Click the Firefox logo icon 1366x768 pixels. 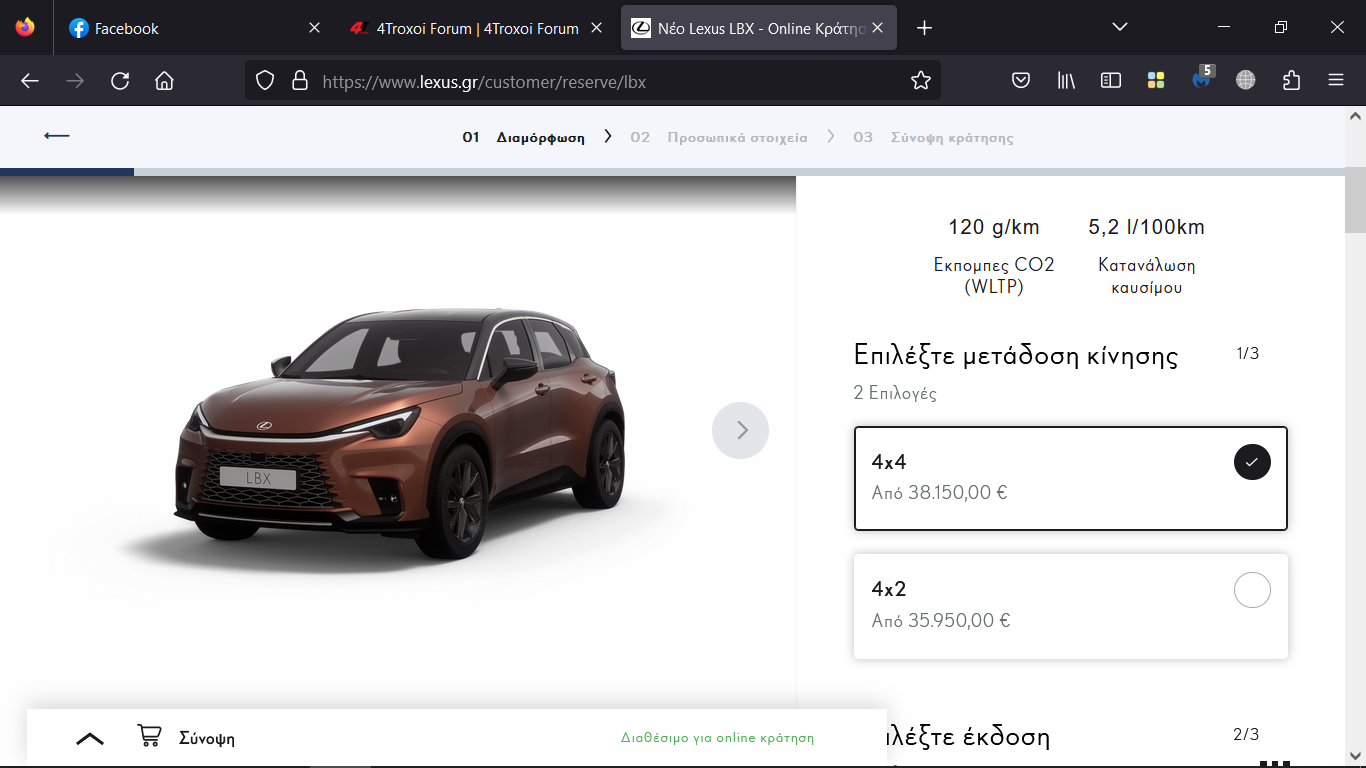[x=25, y=28]
